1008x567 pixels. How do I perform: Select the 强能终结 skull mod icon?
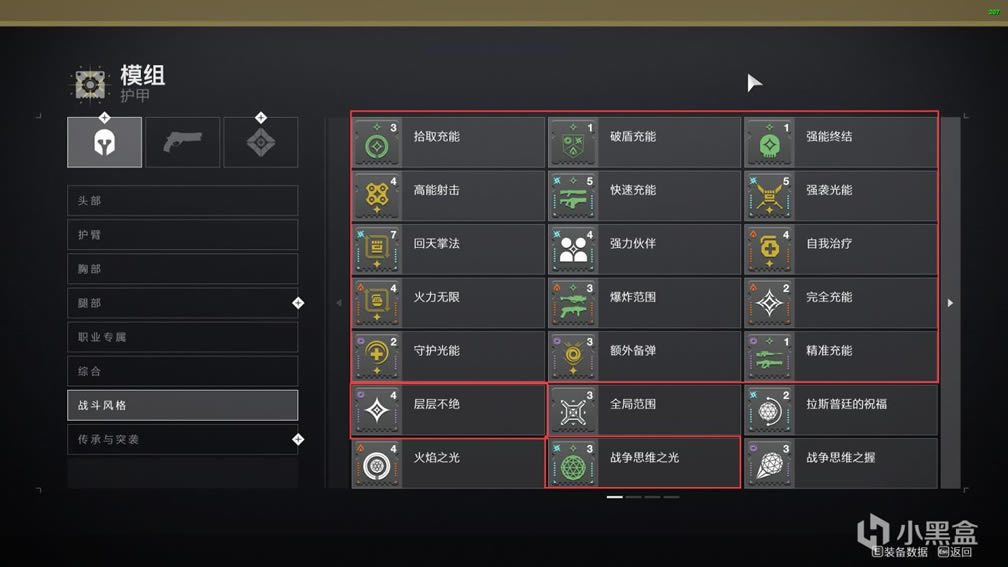tap(770, 142)
